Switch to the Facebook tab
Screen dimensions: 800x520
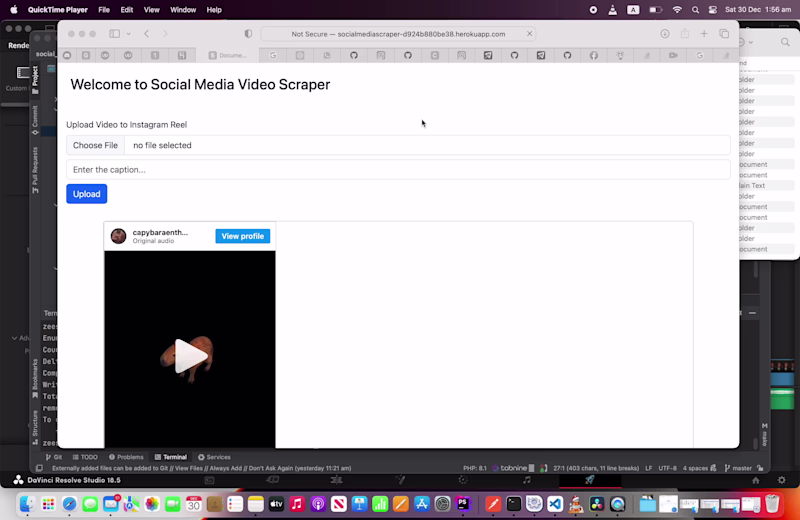(594, 55)
